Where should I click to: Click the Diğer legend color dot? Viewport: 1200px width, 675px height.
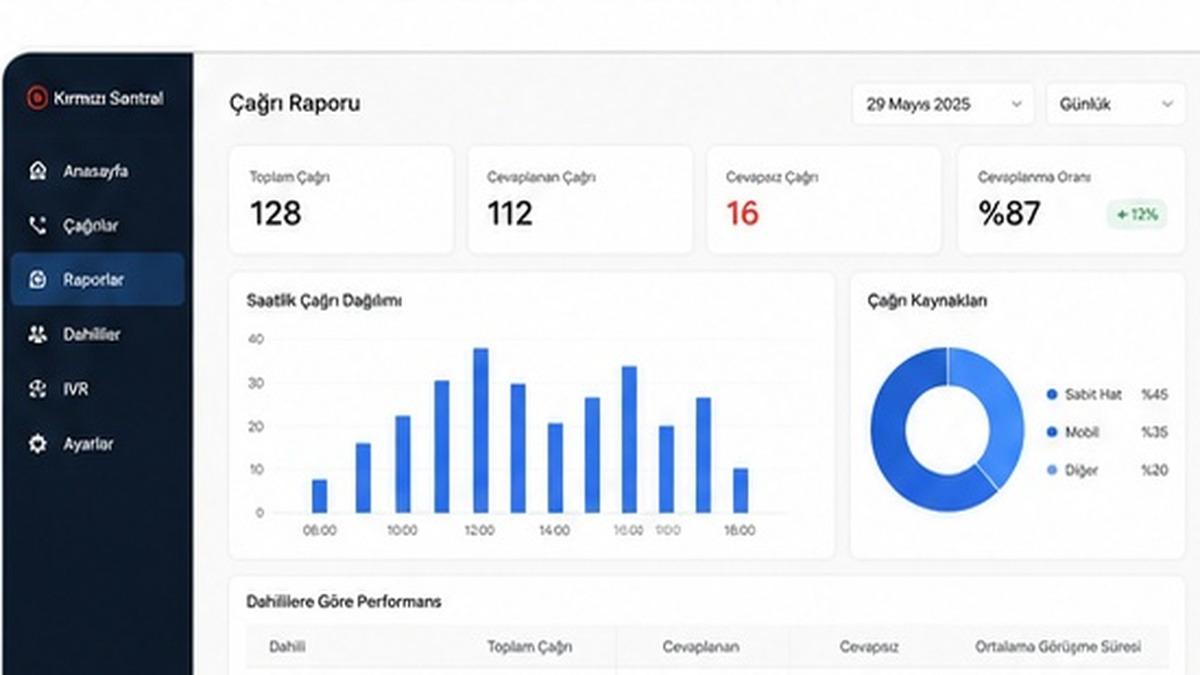click(x=1051, y=470)
